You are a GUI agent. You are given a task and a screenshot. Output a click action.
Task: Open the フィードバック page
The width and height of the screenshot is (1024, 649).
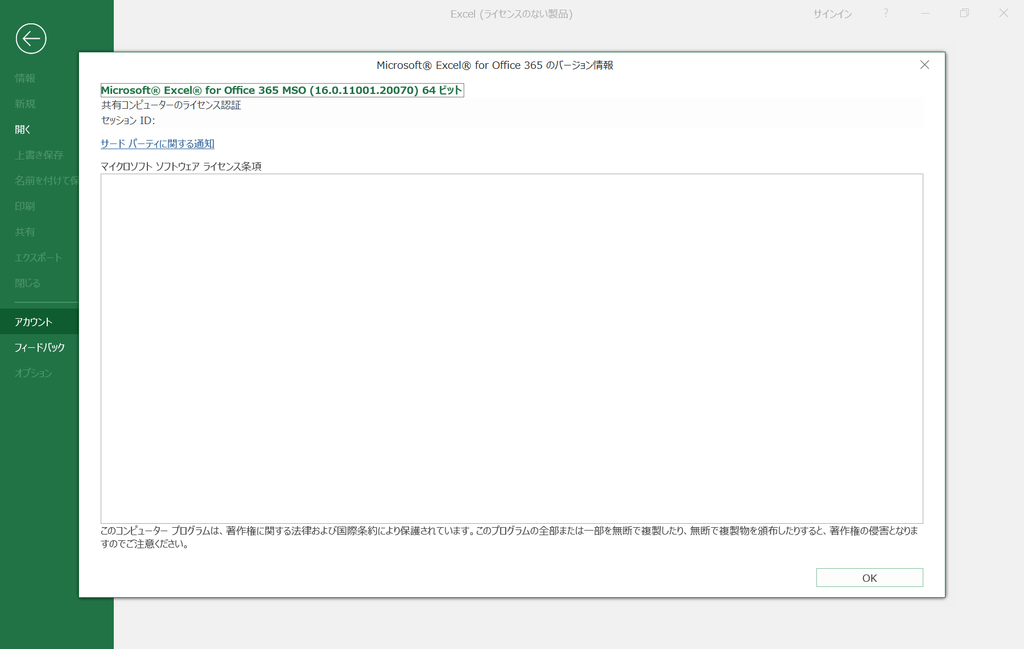click(39, 347)
